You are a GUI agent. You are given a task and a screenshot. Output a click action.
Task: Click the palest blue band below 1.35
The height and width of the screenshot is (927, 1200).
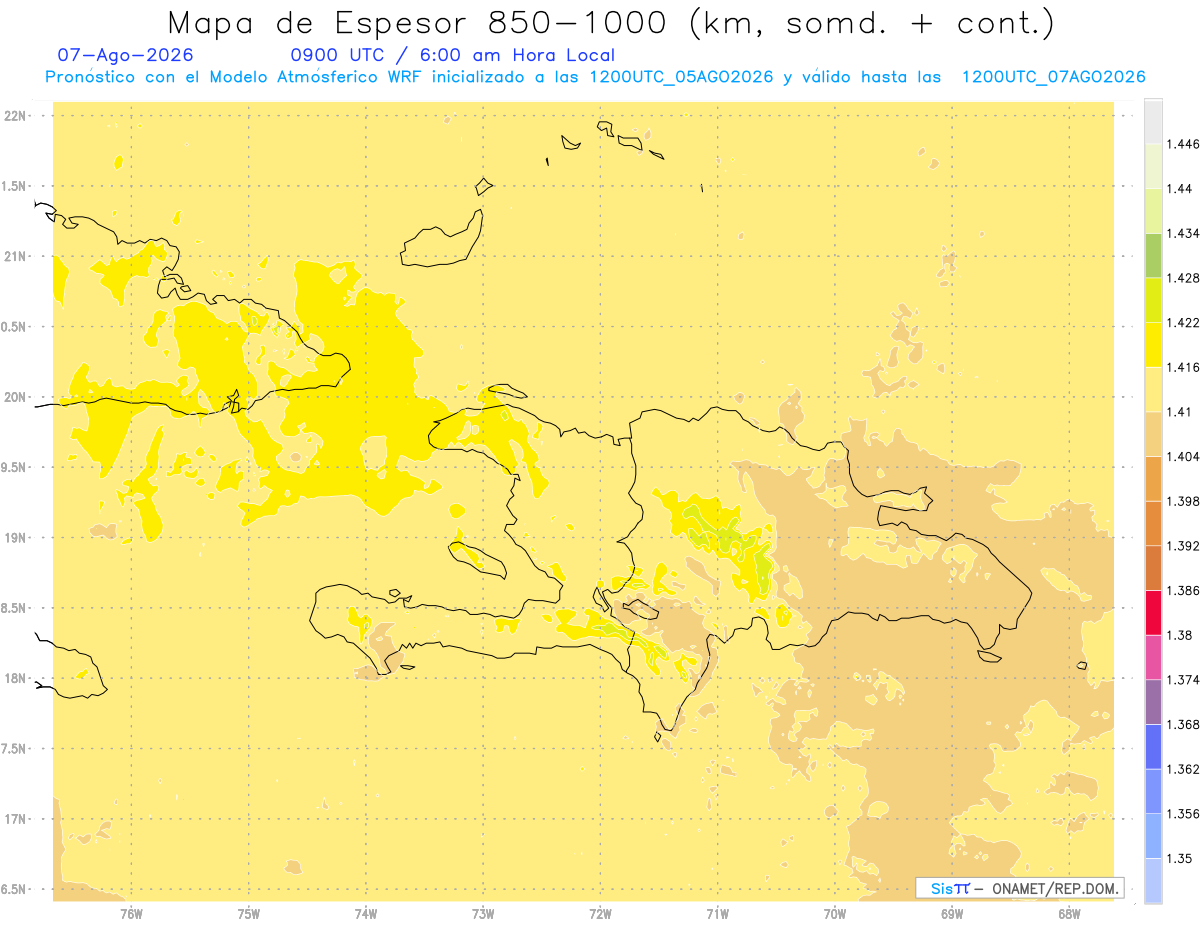(1153, 880)
